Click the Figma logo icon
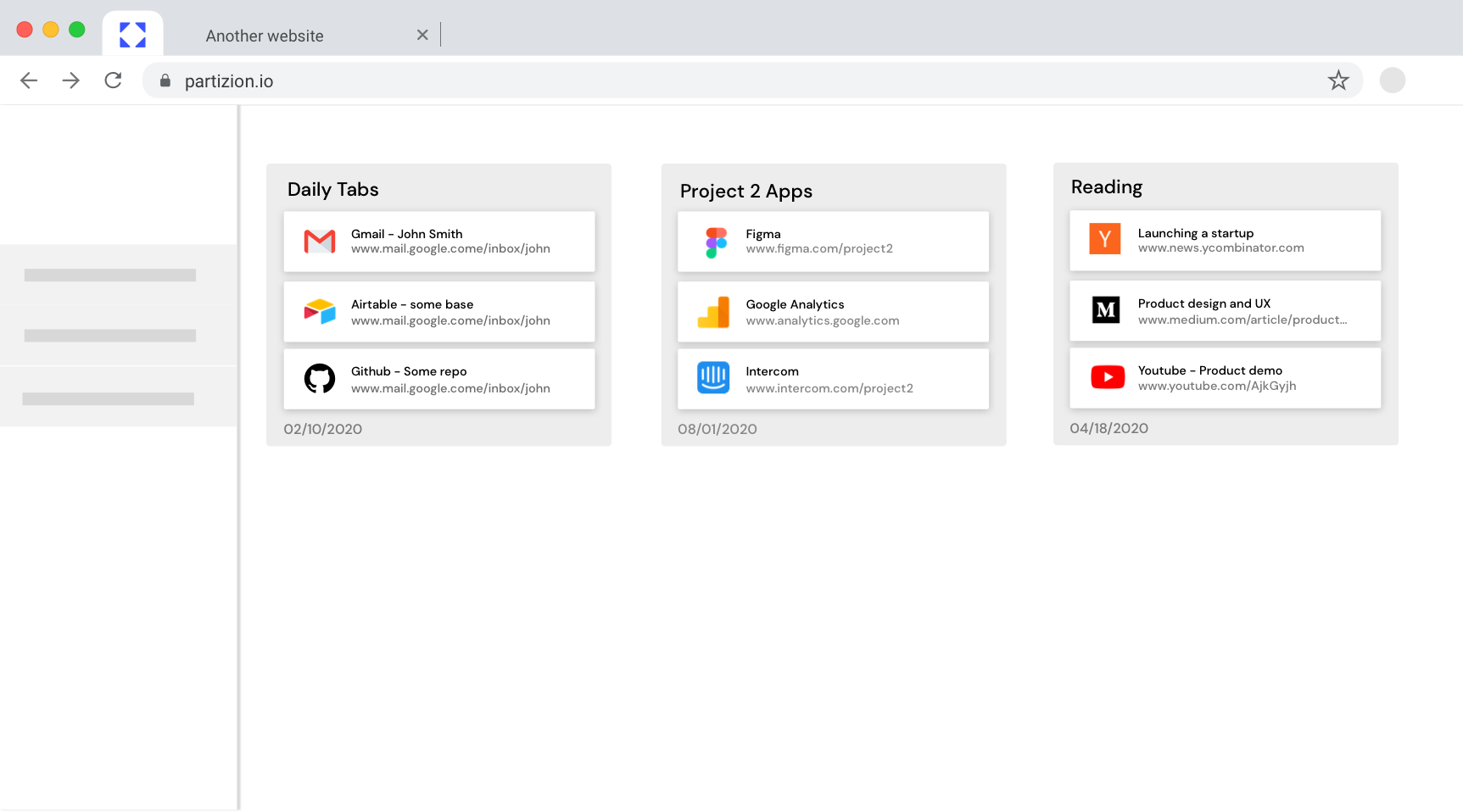Viewport: 1463px width, 812px height. pyautogui.click(x=717, y=242)
